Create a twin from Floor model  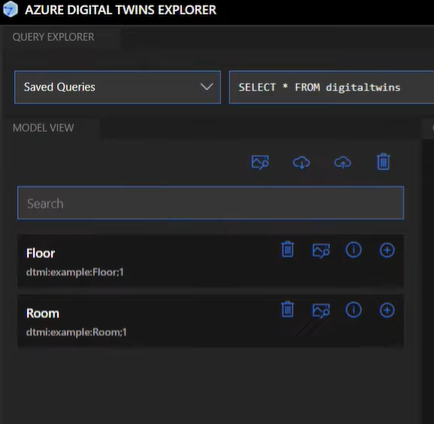click(387, 250)
